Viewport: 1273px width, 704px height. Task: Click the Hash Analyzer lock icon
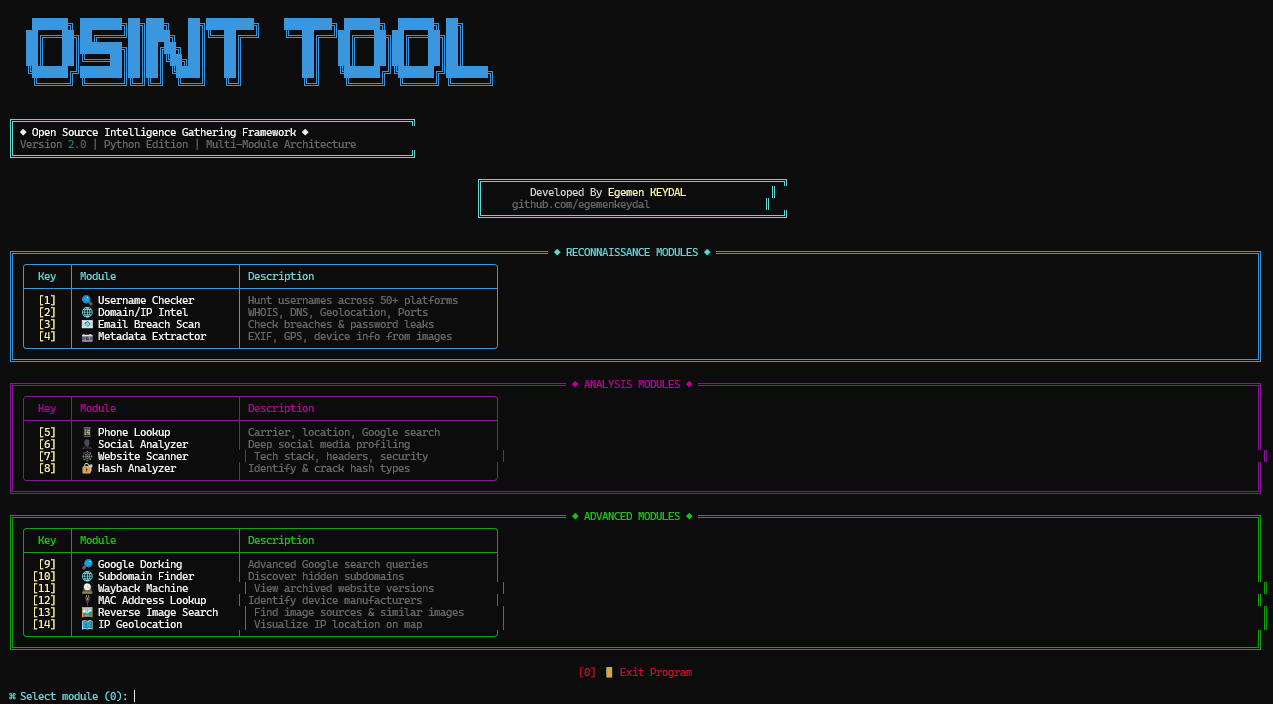point(87,468)
